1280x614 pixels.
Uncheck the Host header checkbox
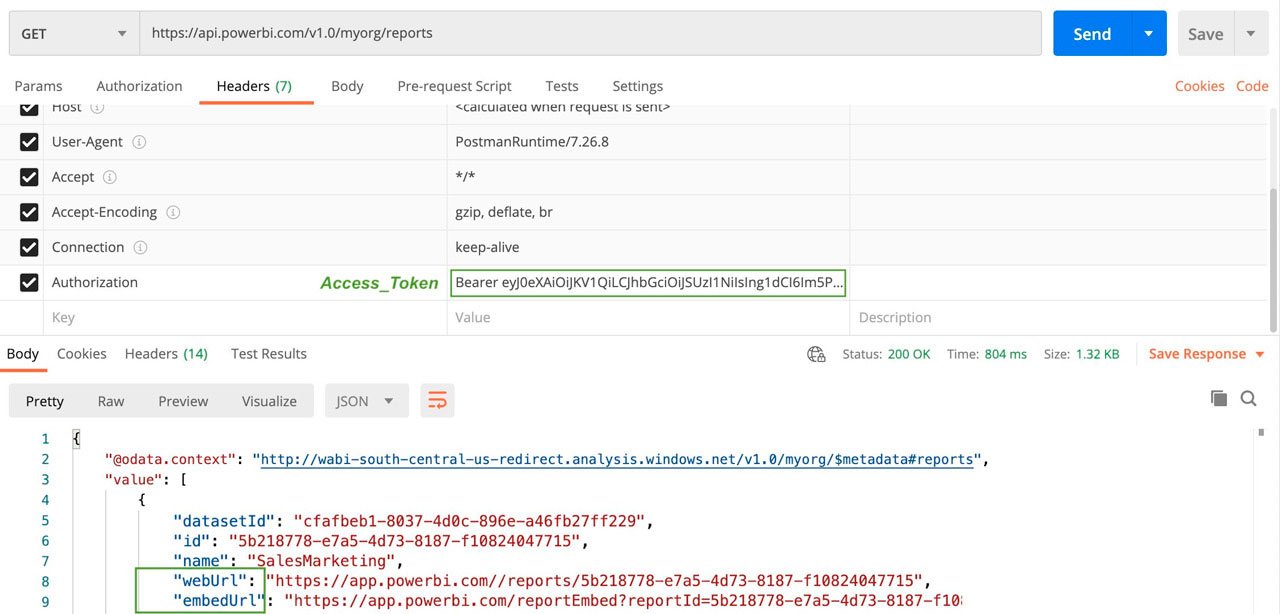[x=29, y=107]
